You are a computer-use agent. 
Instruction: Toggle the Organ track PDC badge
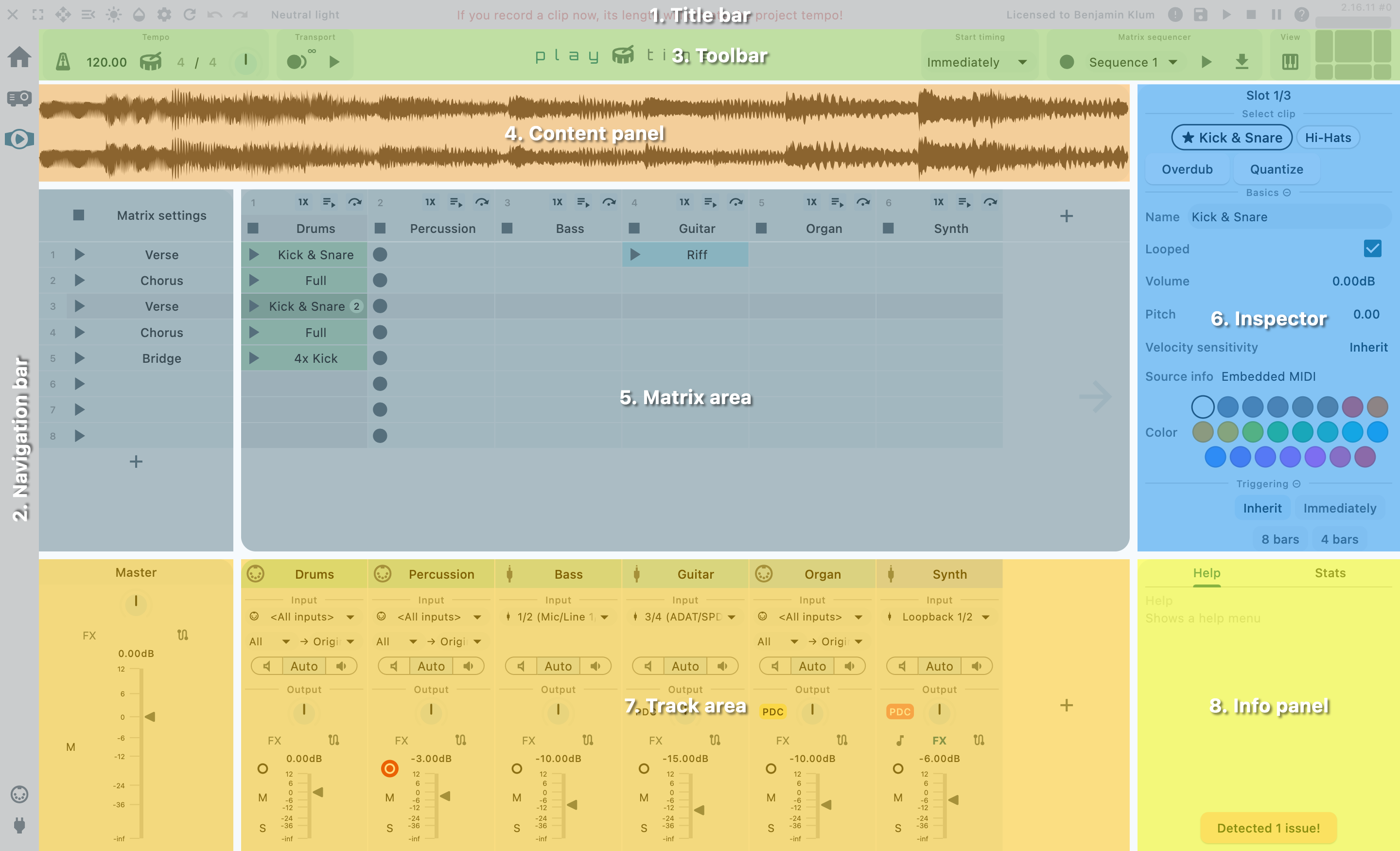click(x=773, y=712)
